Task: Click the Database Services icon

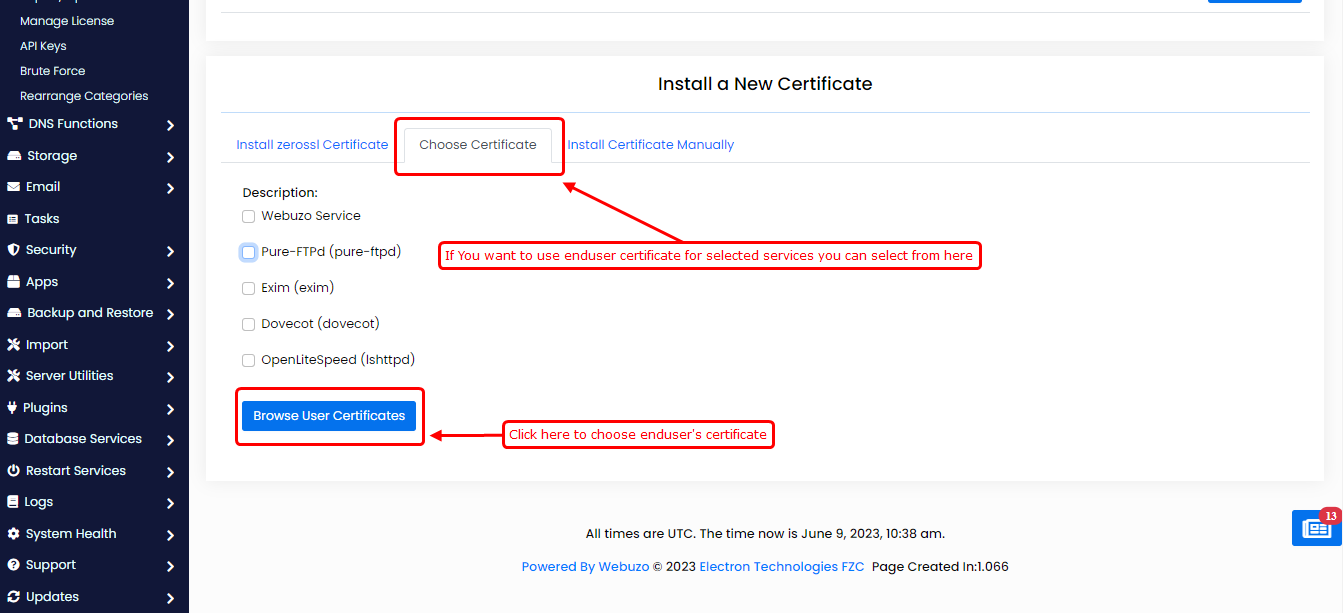Action: 13,439
